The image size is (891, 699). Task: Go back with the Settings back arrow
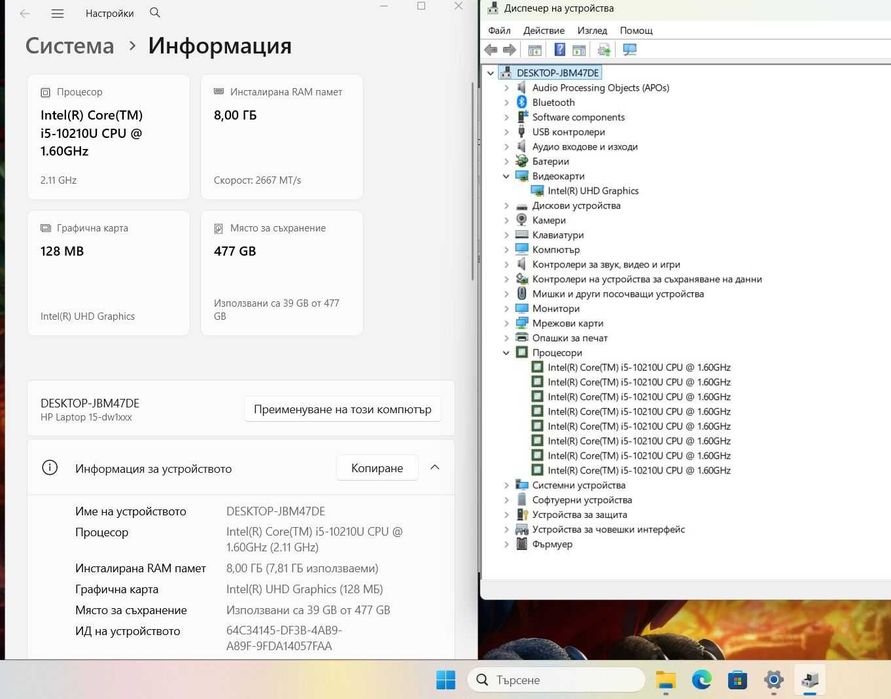tap(24, 13)
